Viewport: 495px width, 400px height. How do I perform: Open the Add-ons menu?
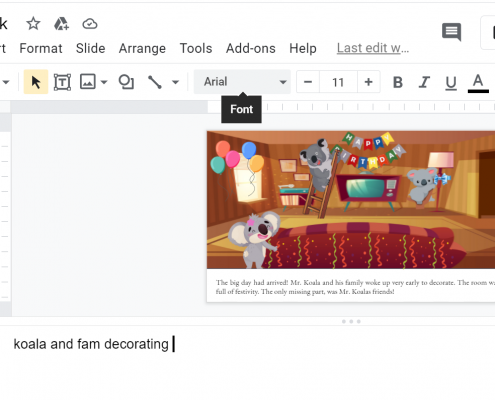pyautogui.click(x=251, y=49)
